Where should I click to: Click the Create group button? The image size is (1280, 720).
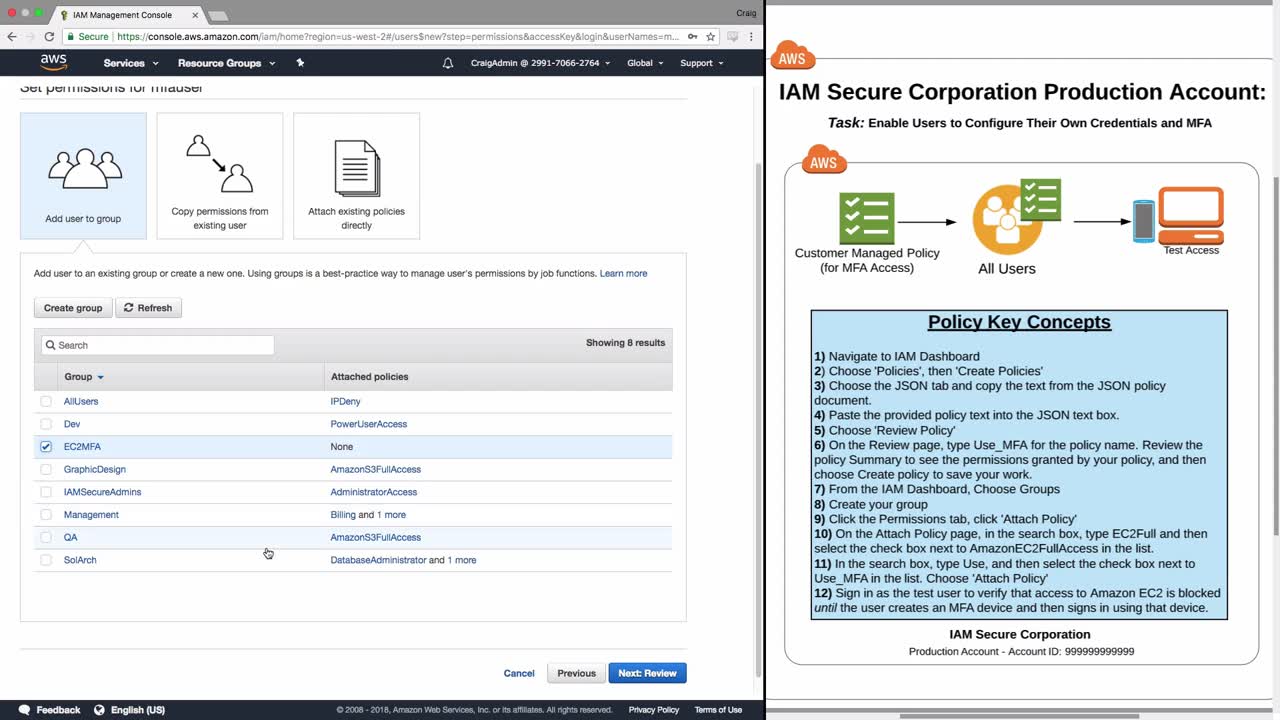[73, 308]
